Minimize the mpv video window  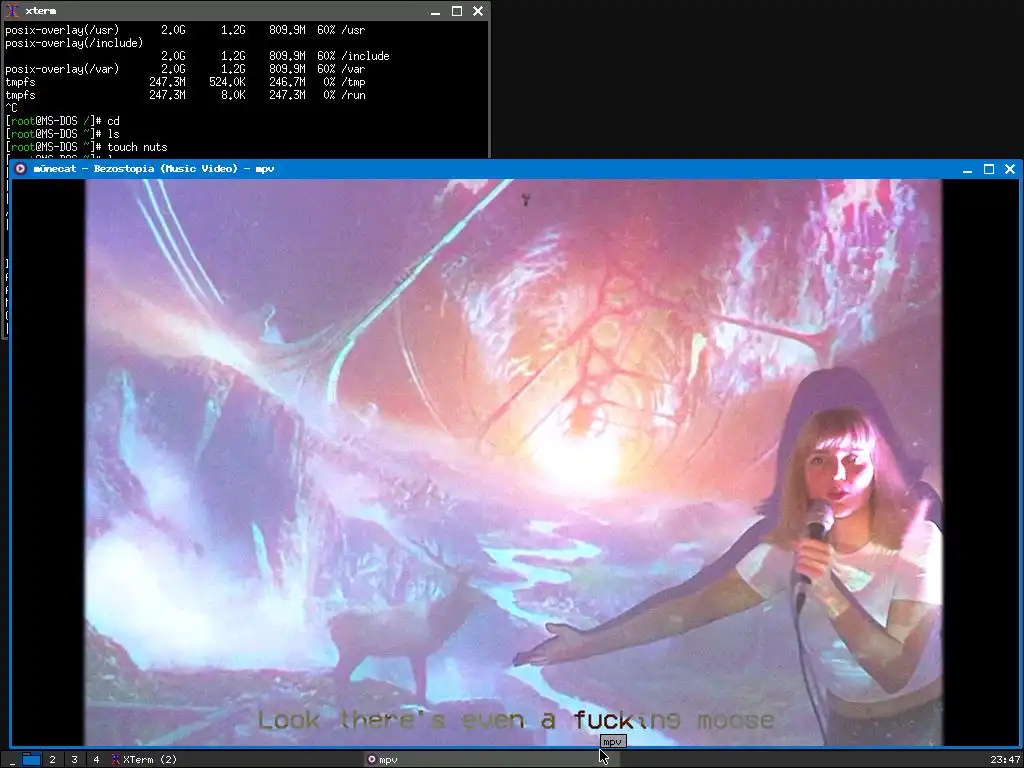[x=967, y=169]
